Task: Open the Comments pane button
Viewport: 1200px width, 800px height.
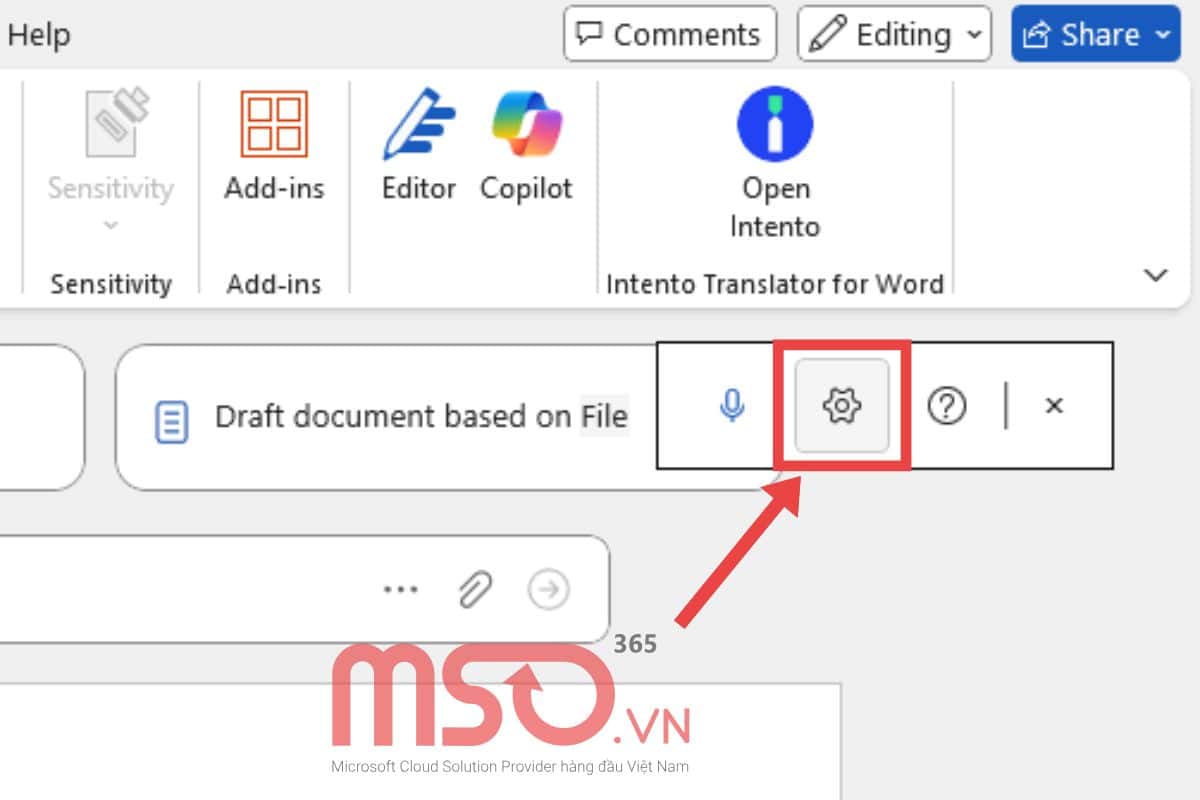Action: tap(670, 34)
